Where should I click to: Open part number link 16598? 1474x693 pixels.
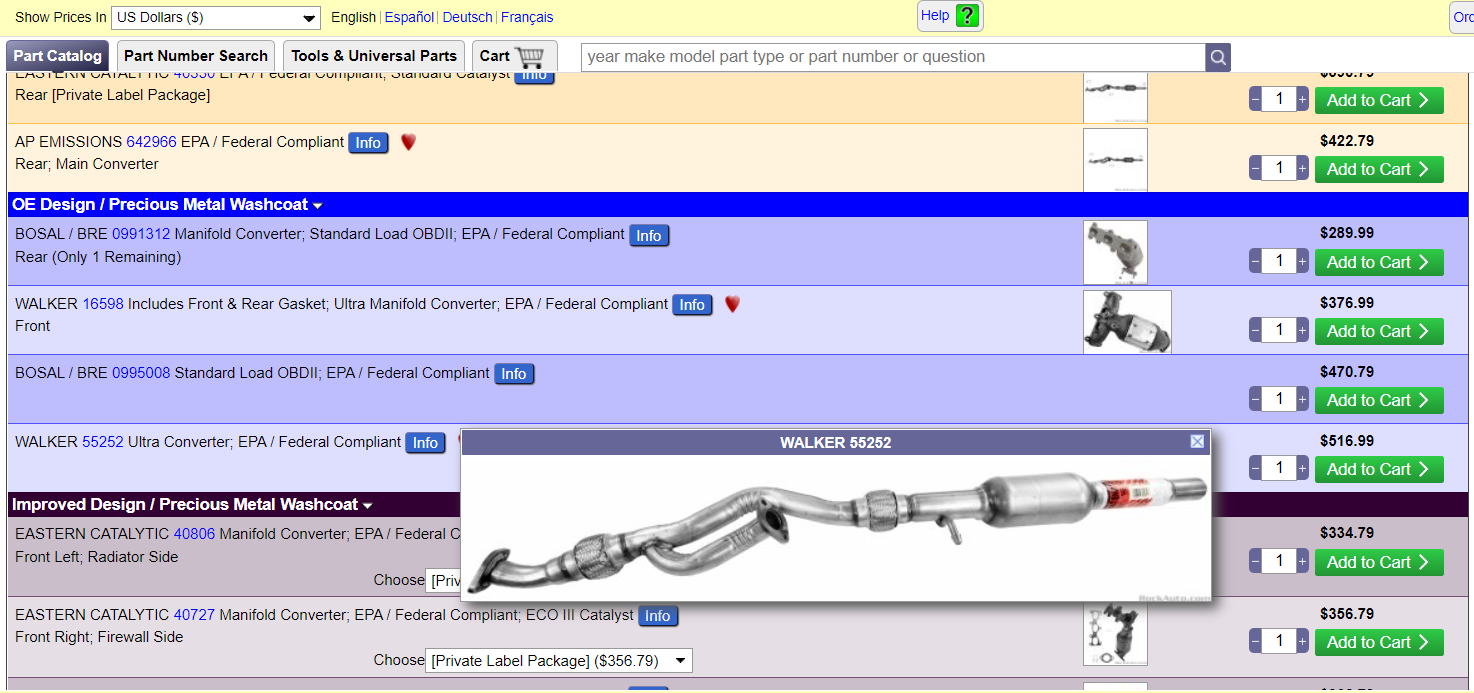[x=103, y=303]
